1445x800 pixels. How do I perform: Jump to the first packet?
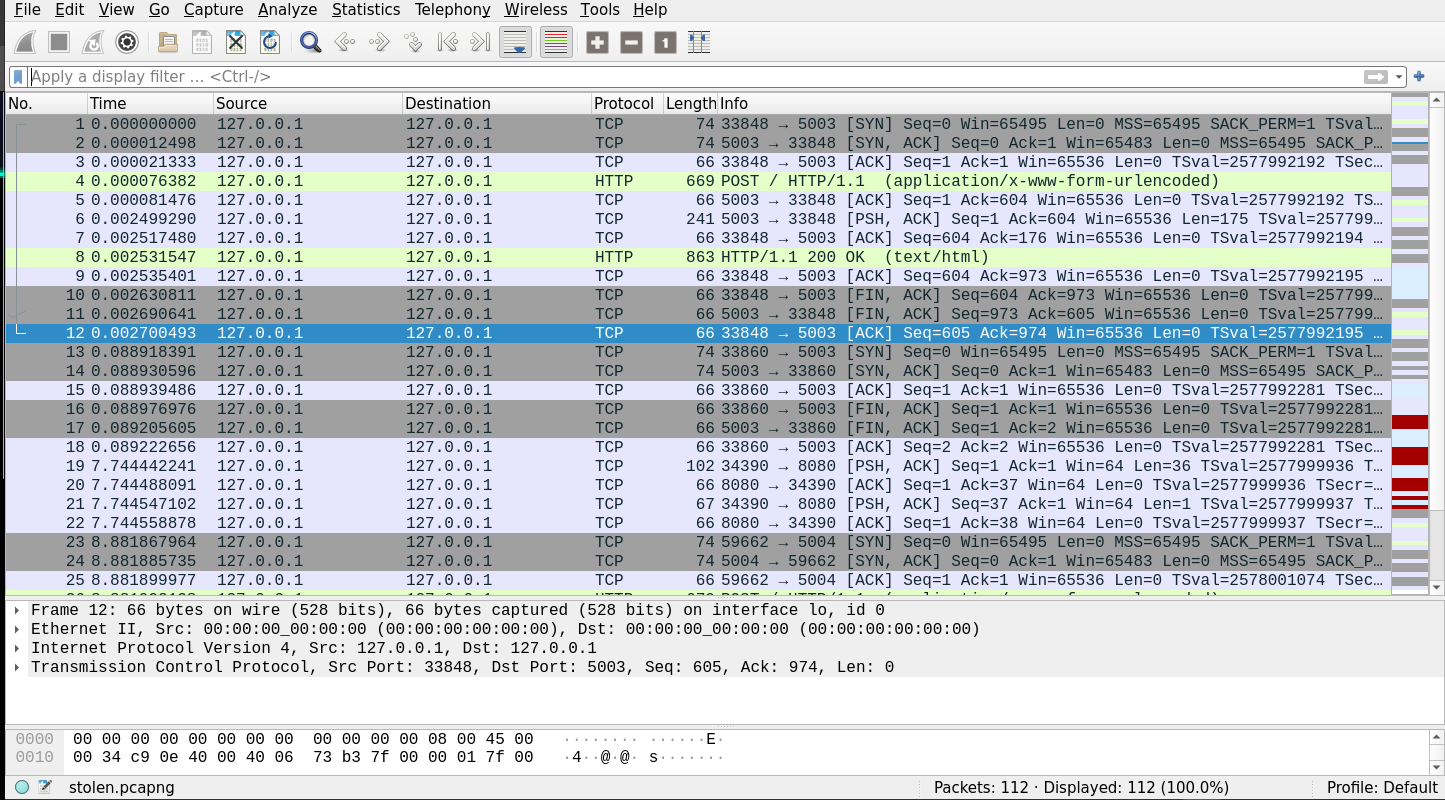point(447,42)
